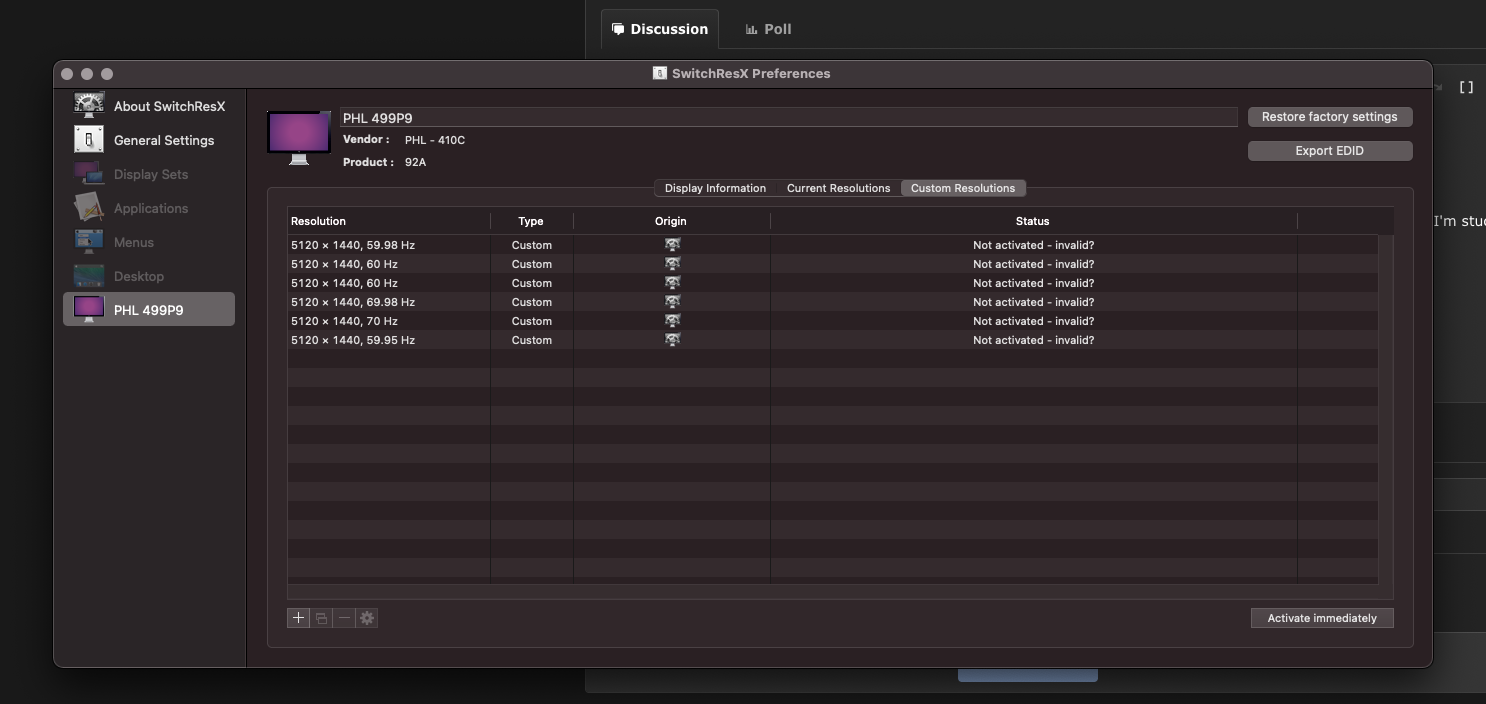This screenshot has height=704, width=1486.
Task: Click status 'Not activated' of 69.98 Hz row
Action: click(1034, 302)
